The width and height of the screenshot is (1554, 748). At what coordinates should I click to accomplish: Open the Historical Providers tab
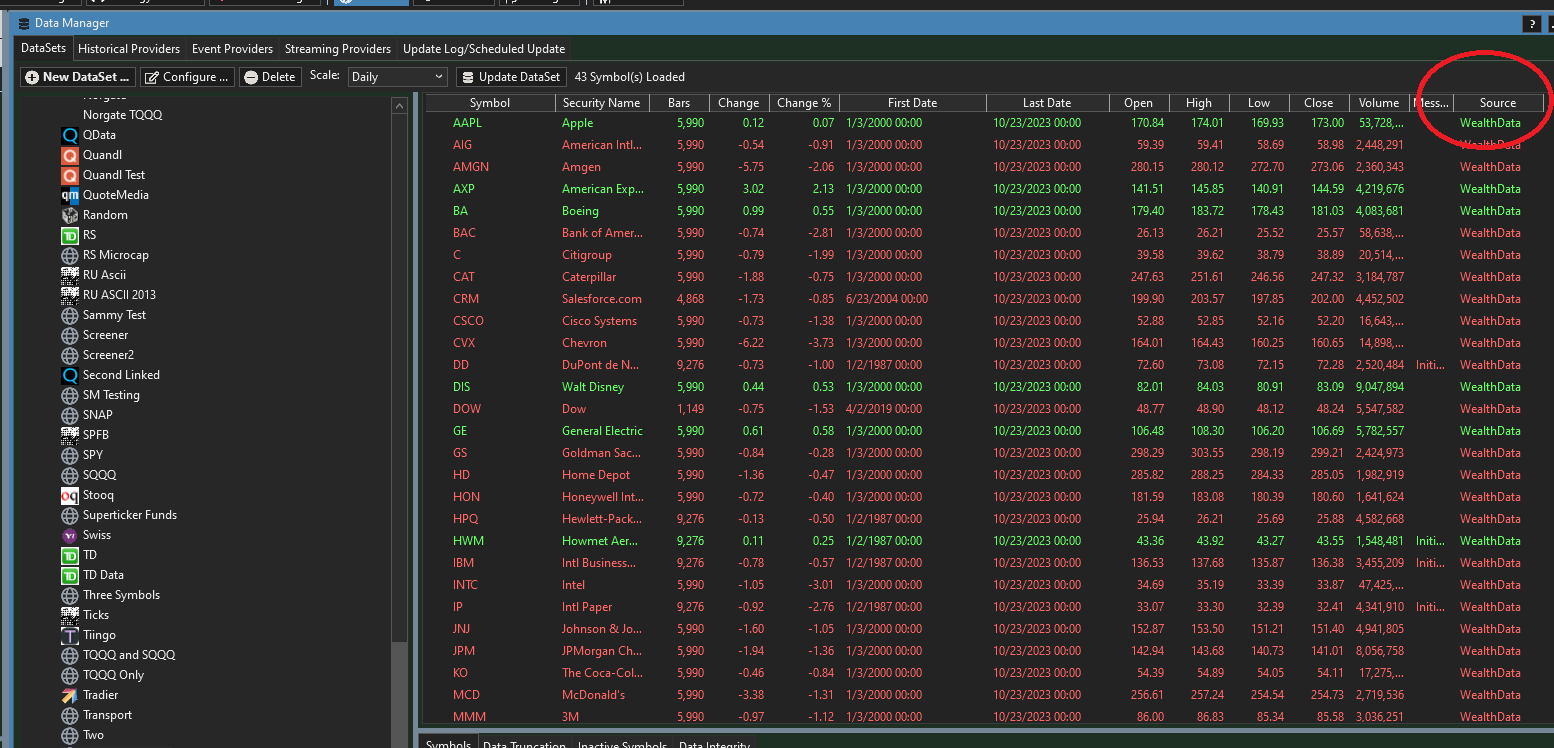point(129,49)
